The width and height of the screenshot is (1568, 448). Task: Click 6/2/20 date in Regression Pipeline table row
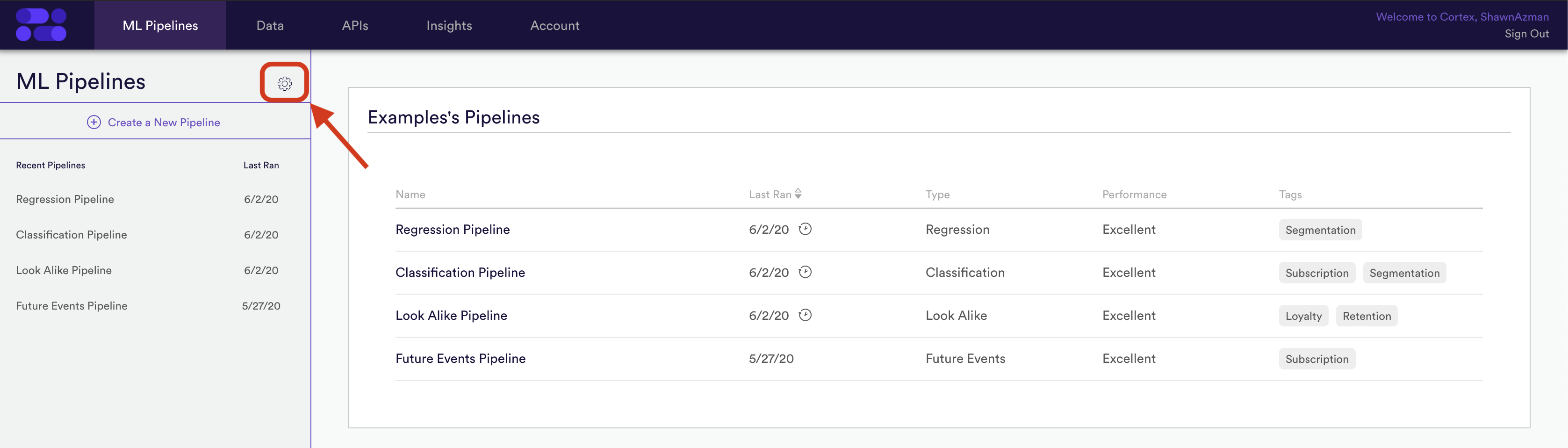tap(768, 230)
